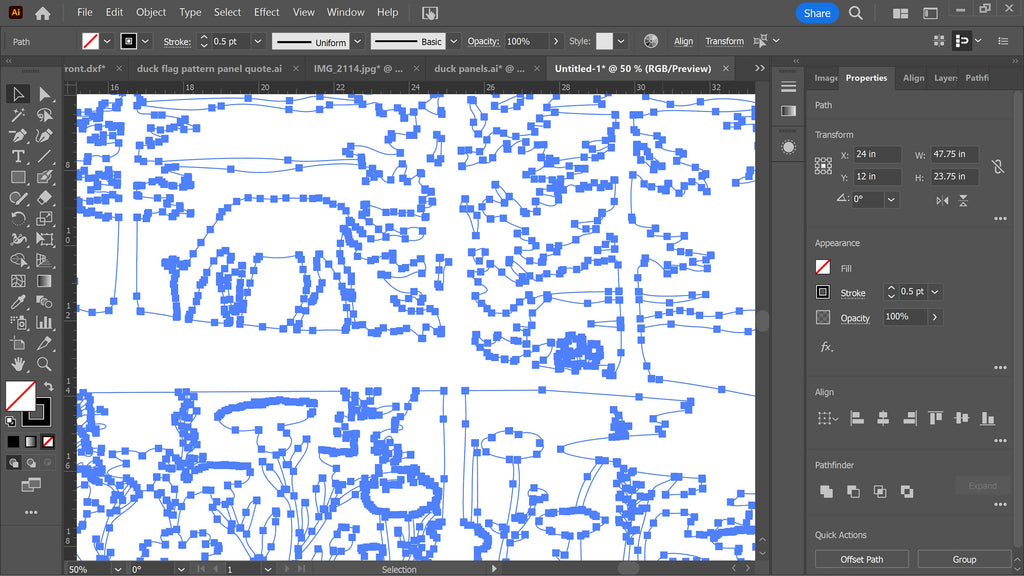Image resolution: width=1024 pixels, height=576 pixels.
Task: Set paint to None
Action: coord(48,442)
